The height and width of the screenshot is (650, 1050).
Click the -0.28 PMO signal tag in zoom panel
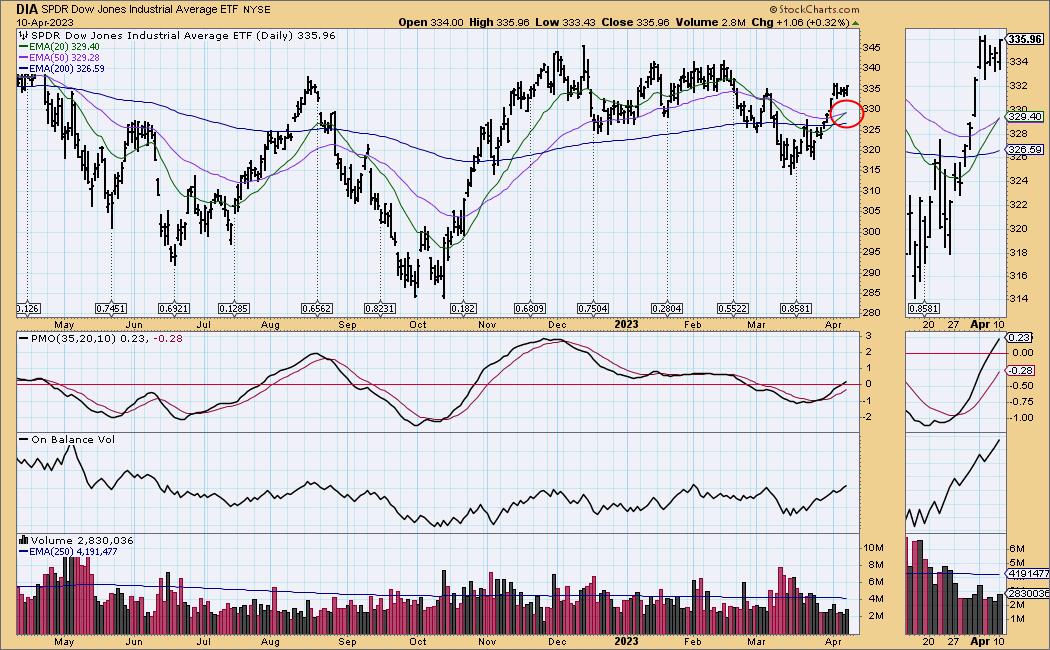pos(1021,370)
